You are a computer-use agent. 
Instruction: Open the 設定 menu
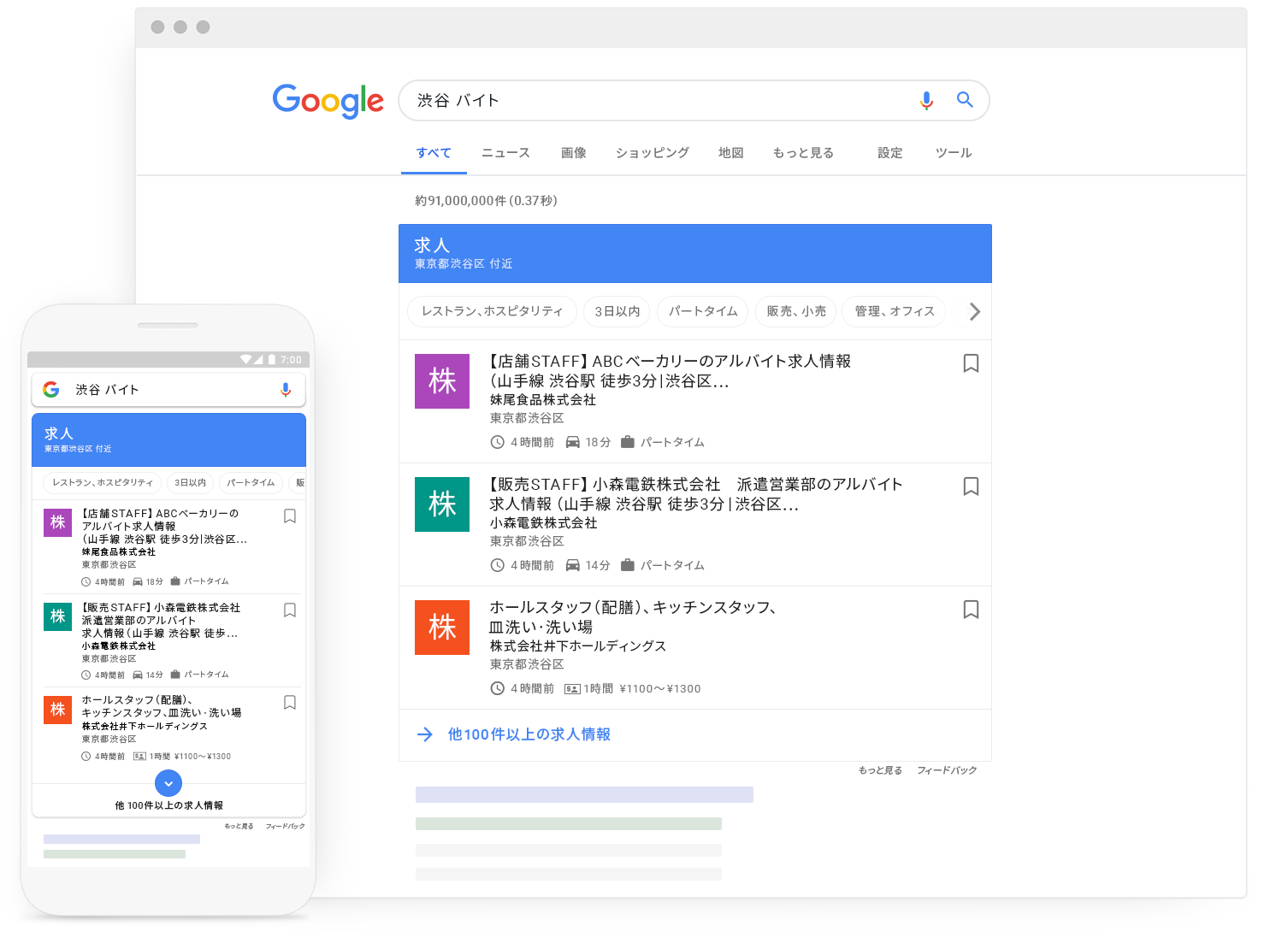tap(890, 153)
